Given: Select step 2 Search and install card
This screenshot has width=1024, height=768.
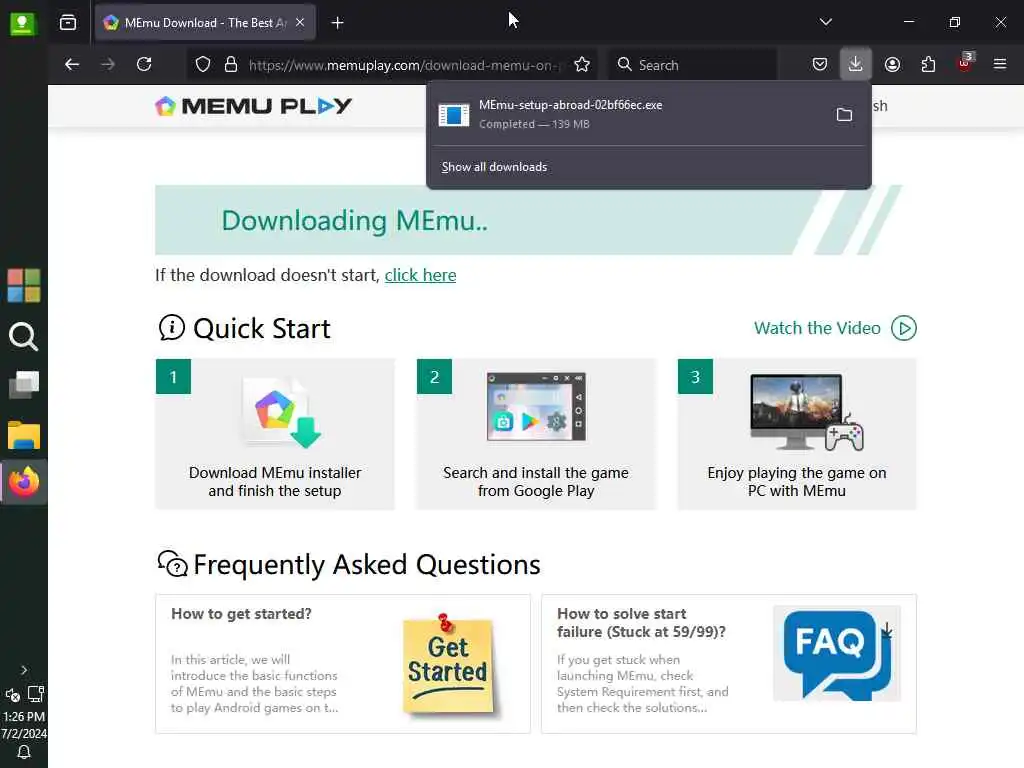Looking at the screenshot, I should pyautogui.click(x=536, y=434).
